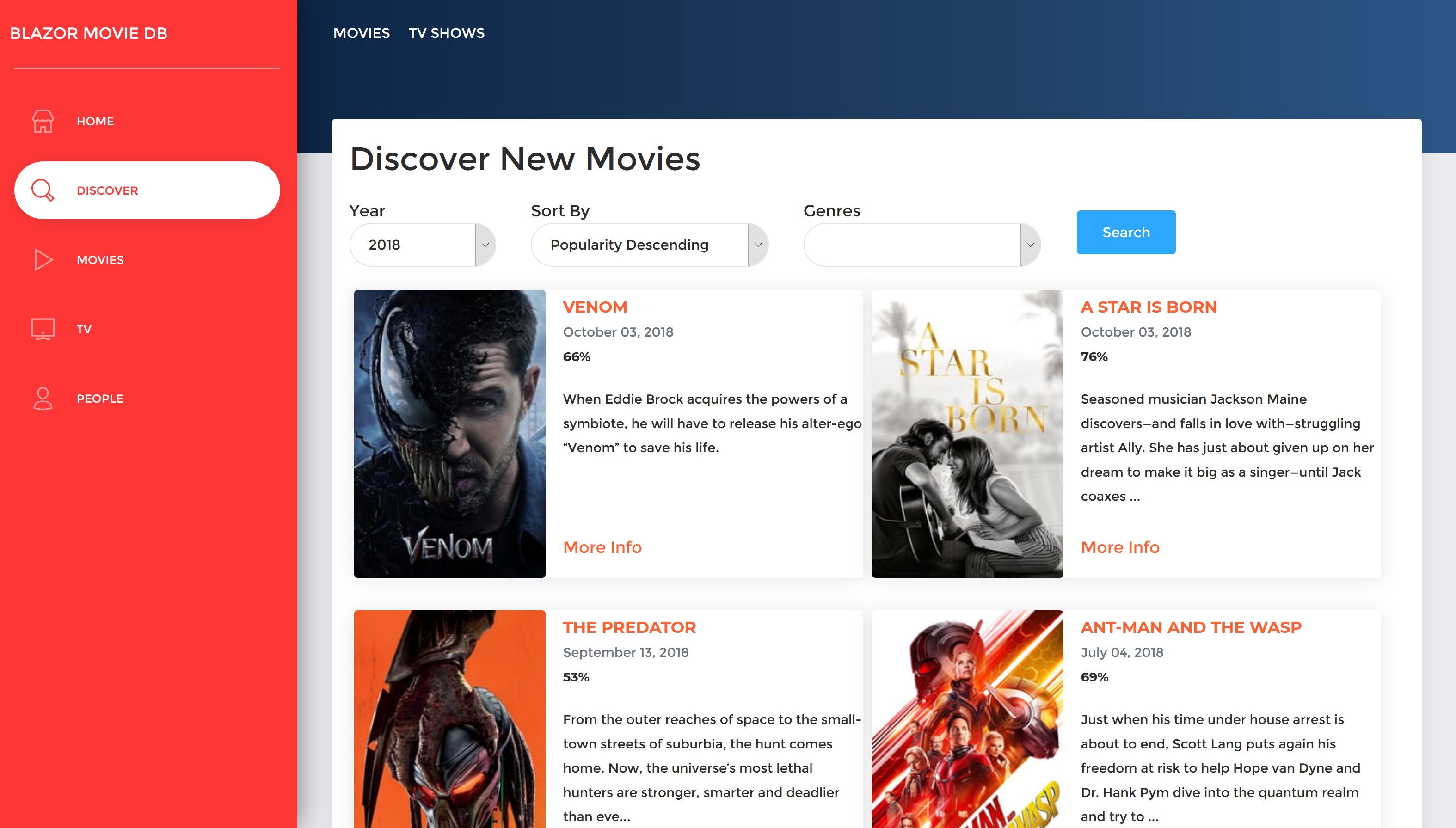Image resolution: width=1456 pixels, height=828 pixels.
Task: Open the Venom movie poster
Action: pos(449,433)
